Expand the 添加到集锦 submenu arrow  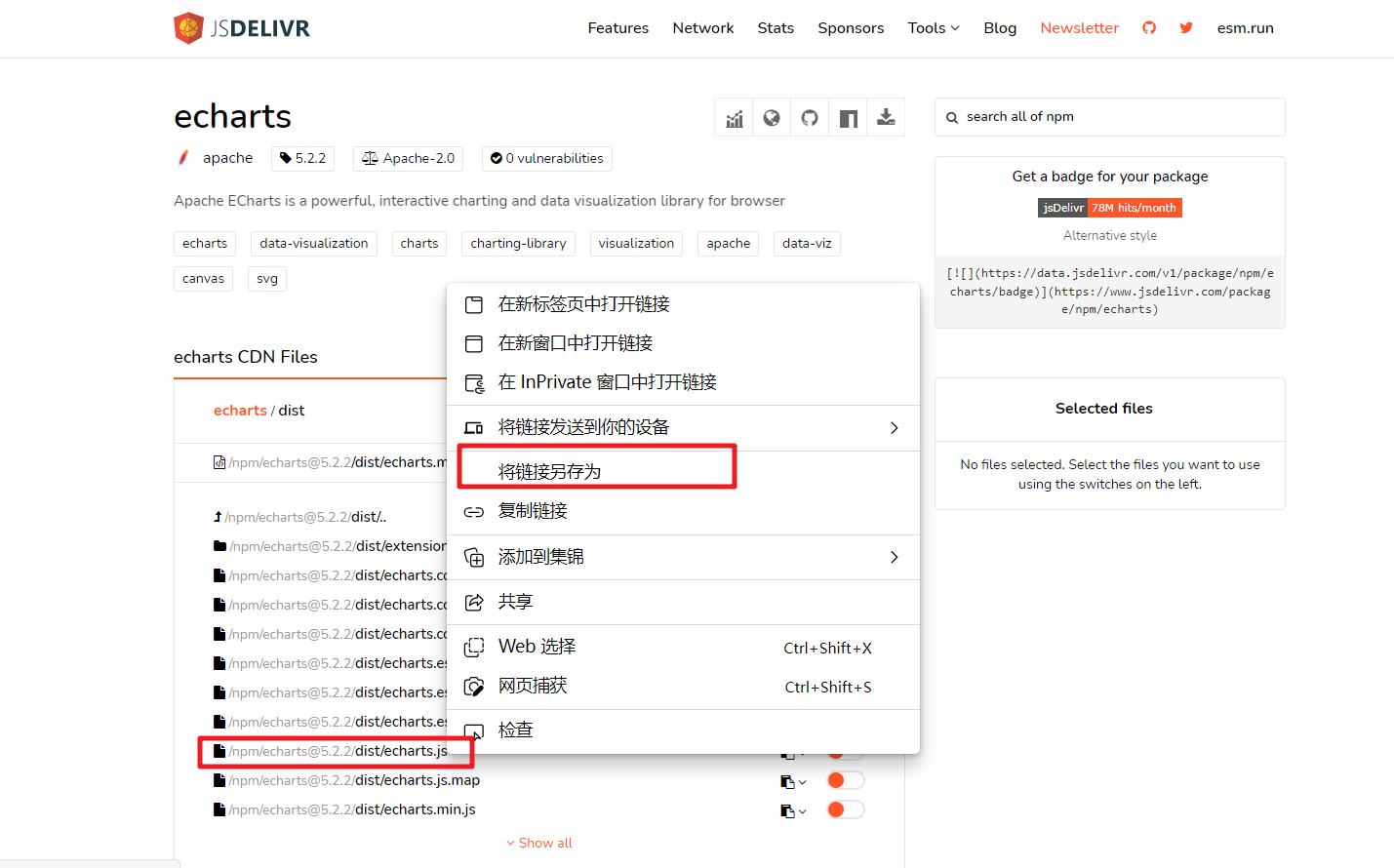(894, 557)
